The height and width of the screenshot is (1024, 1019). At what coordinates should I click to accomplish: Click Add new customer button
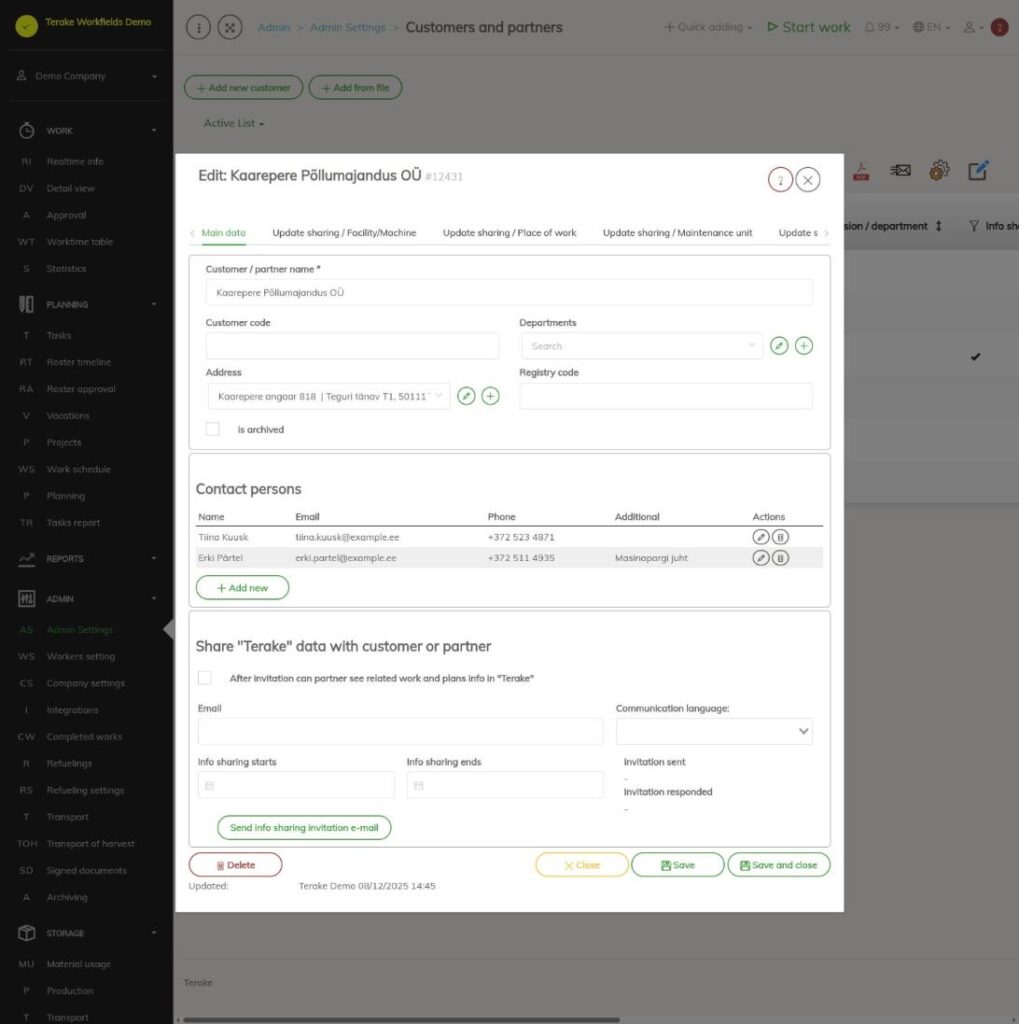244,88
